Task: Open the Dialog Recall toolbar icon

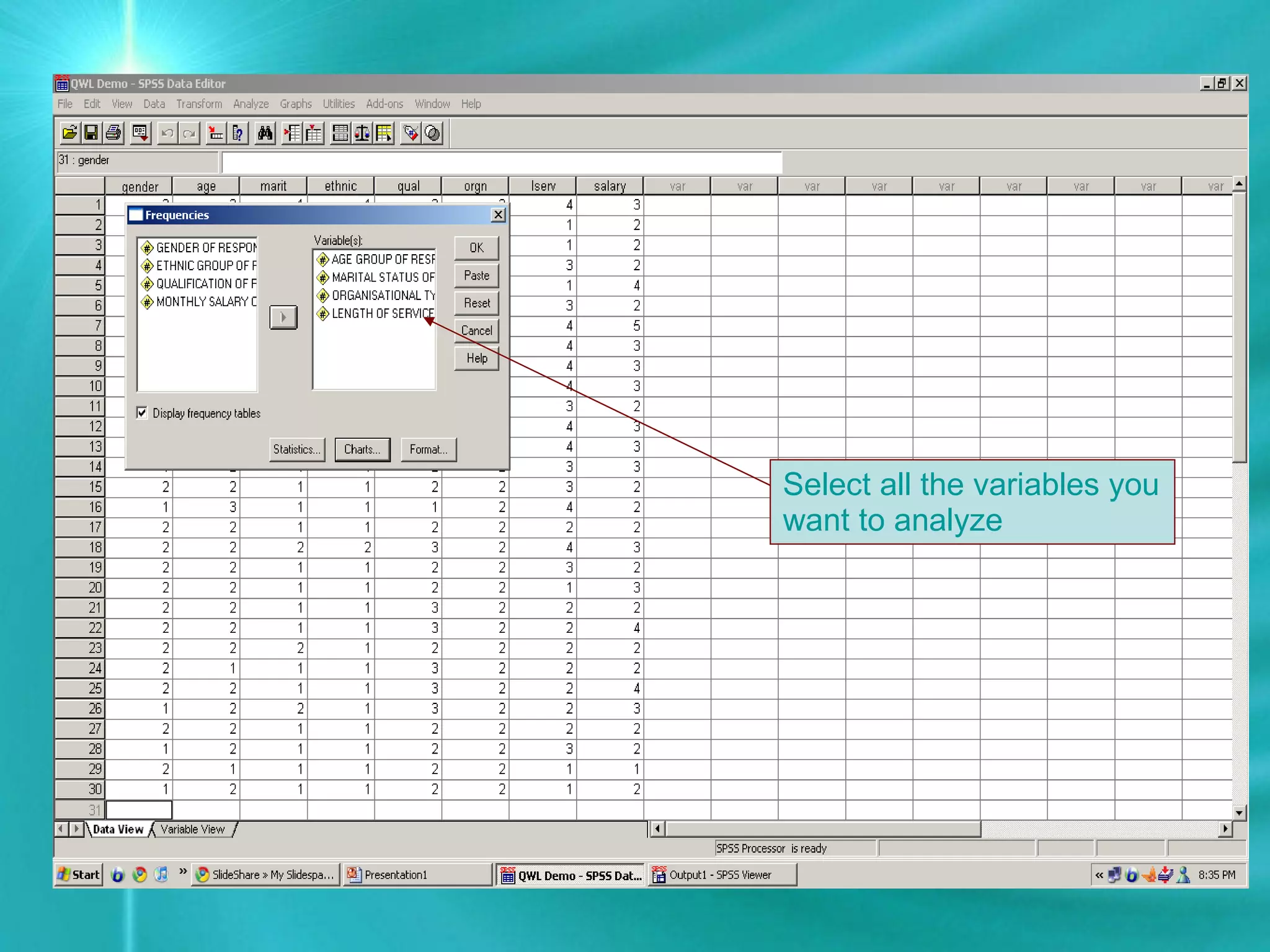Action: click(141, 133)
